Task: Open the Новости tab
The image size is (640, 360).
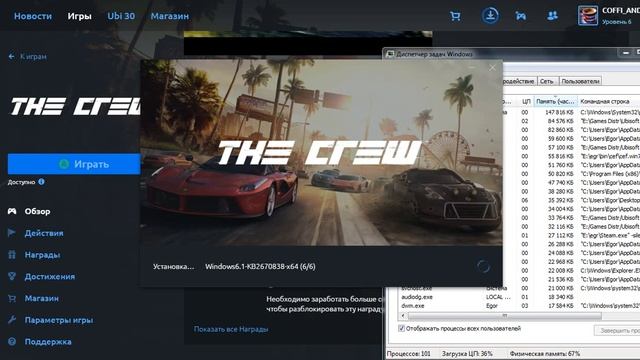Action: click(x=33, y=16)
